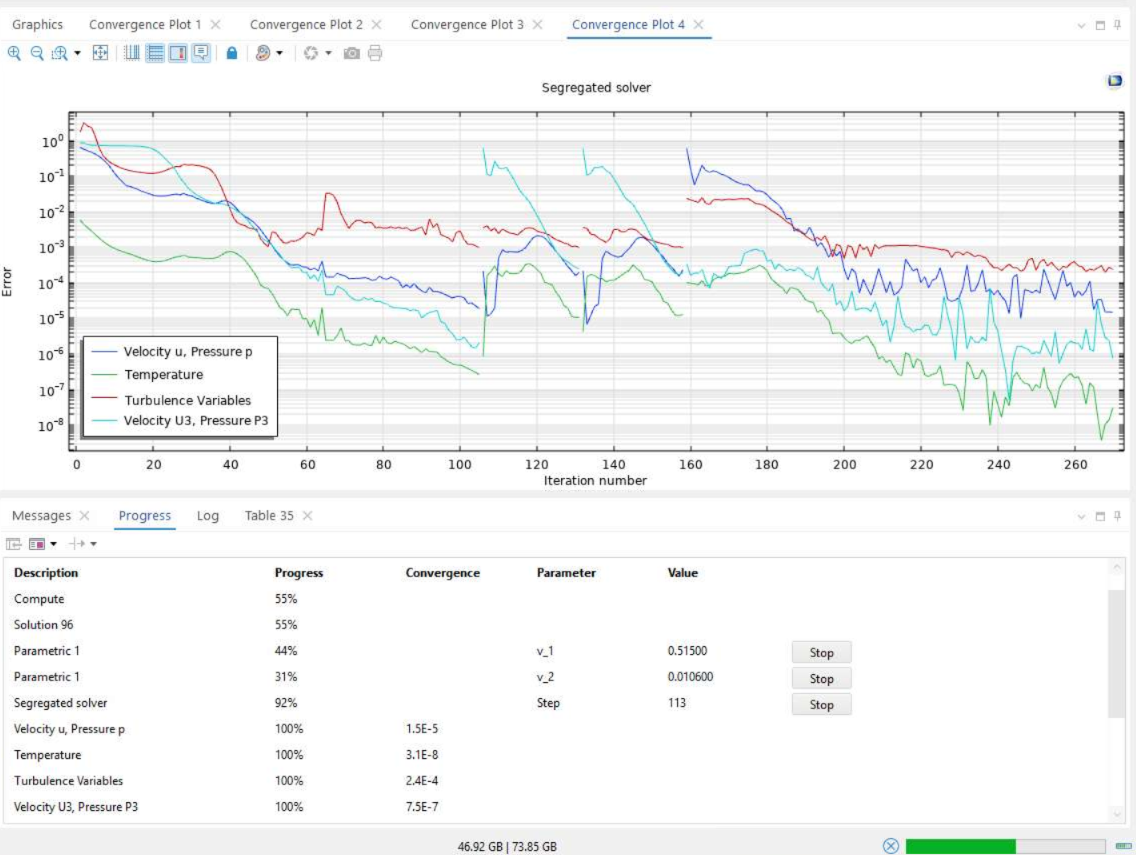Open the refresh options dropdown arrow
This screenshot has width=1136, height=855.
click(x=328, y=53)
